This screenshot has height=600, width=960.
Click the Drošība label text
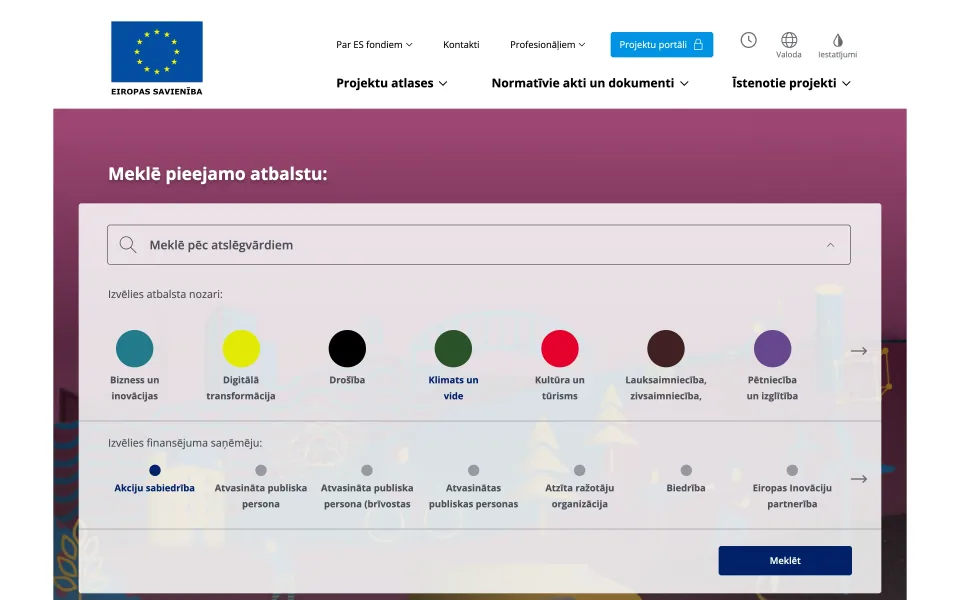347,380
